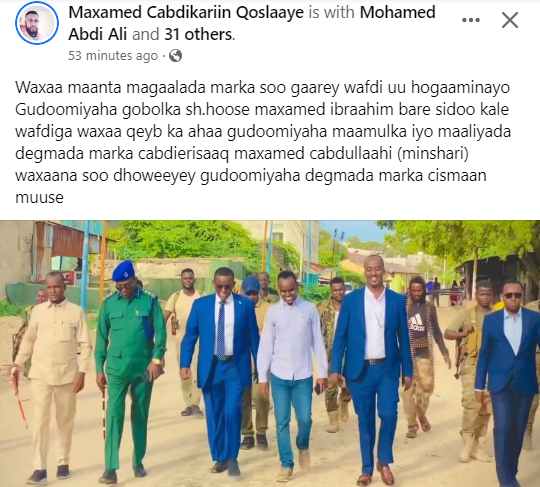Click the word muuse ending the caption
Screen dimensions: 540x487
click(x=39, y=198)
